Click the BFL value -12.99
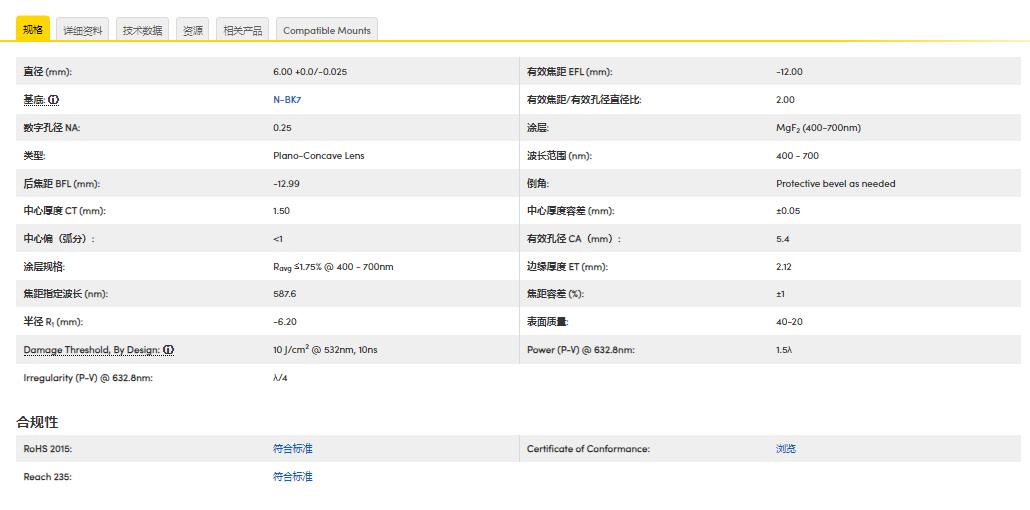This screenshot has width=1030, height=510. coord(286,183)
